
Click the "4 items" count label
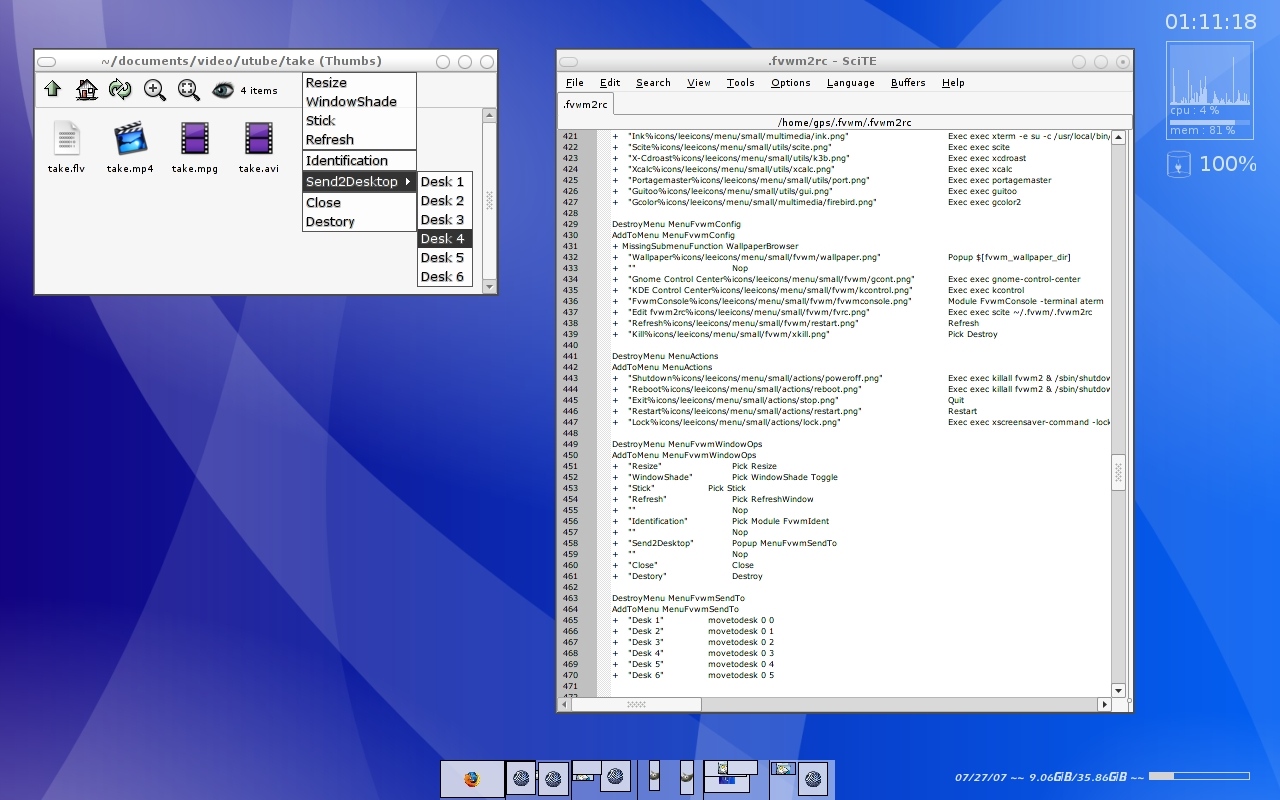[x=259, y=91]
